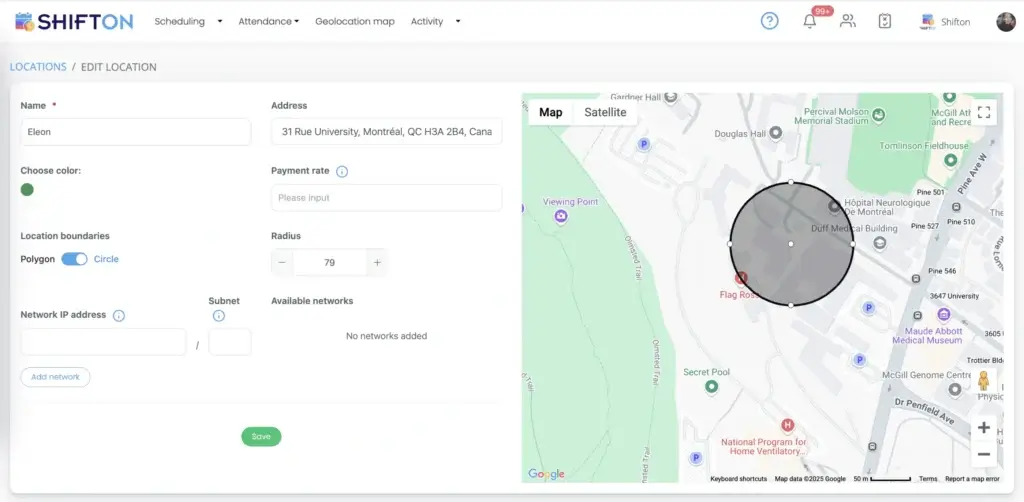Click the green location color swatch
This screenshot has width=1024, height=502.
pyautogui.click(x=27, y=190)
